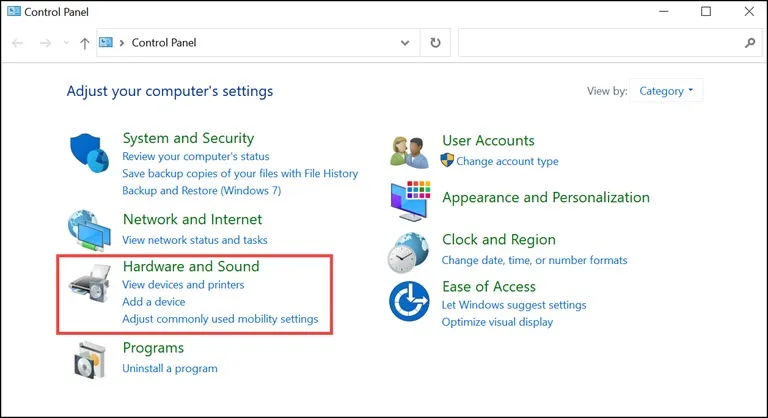Open Save backup copies with File History
The image size is (768, 418).
[x=240, y=173]
